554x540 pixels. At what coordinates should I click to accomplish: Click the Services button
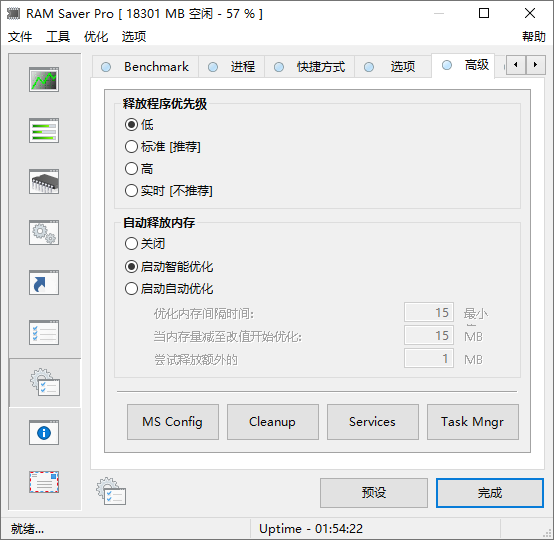click(x=373, y=422)
